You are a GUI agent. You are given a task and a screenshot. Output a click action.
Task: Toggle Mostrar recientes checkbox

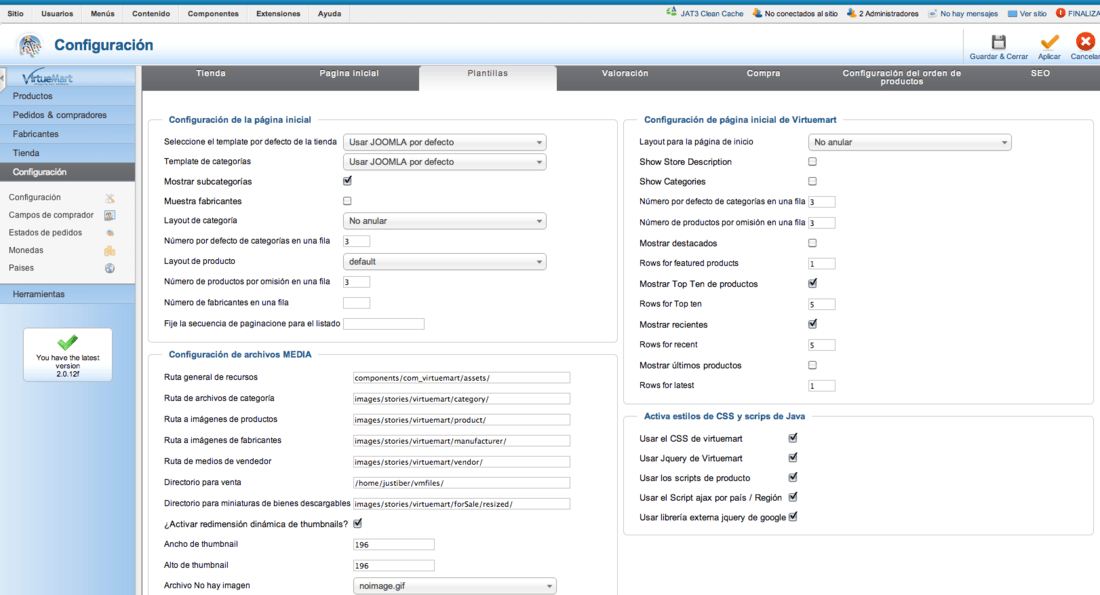coord(812,324)
